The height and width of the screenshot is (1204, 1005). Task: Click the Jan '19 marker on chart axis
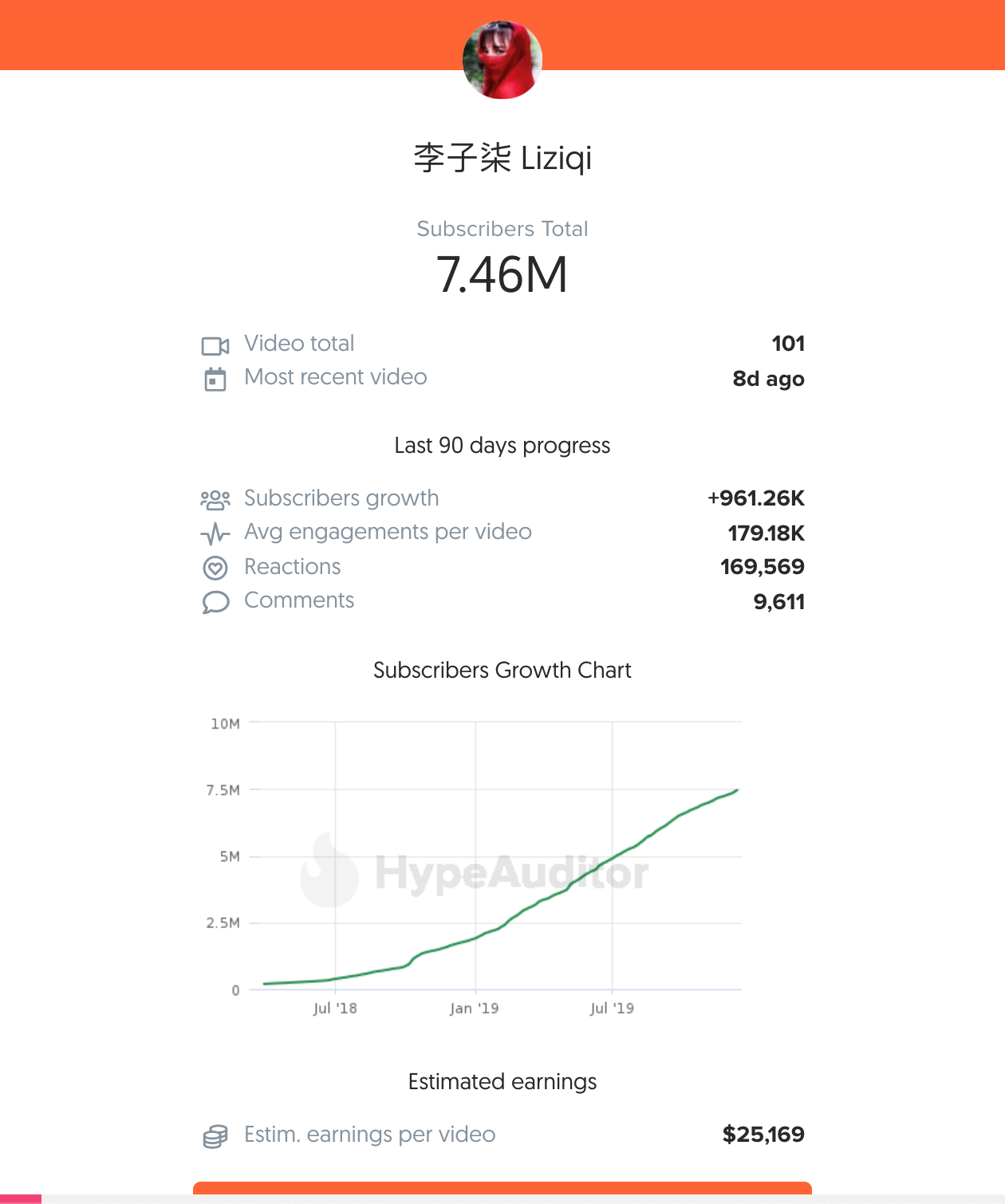pyautogui.click(x=475, y=1008)
